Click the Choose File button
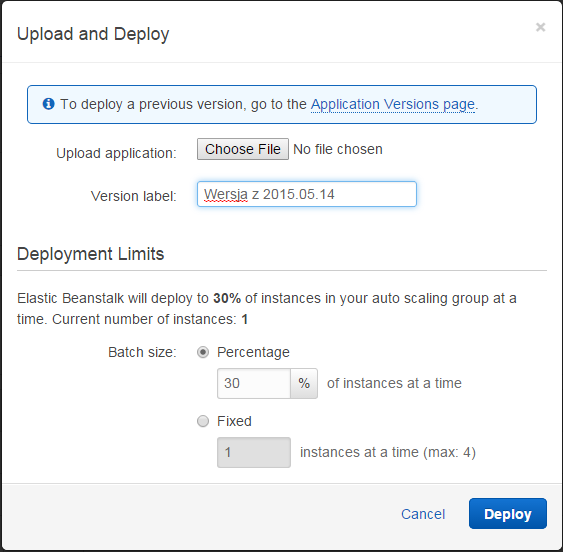The height and width of the screenshot is (552, 563). (x=243, y=149)
